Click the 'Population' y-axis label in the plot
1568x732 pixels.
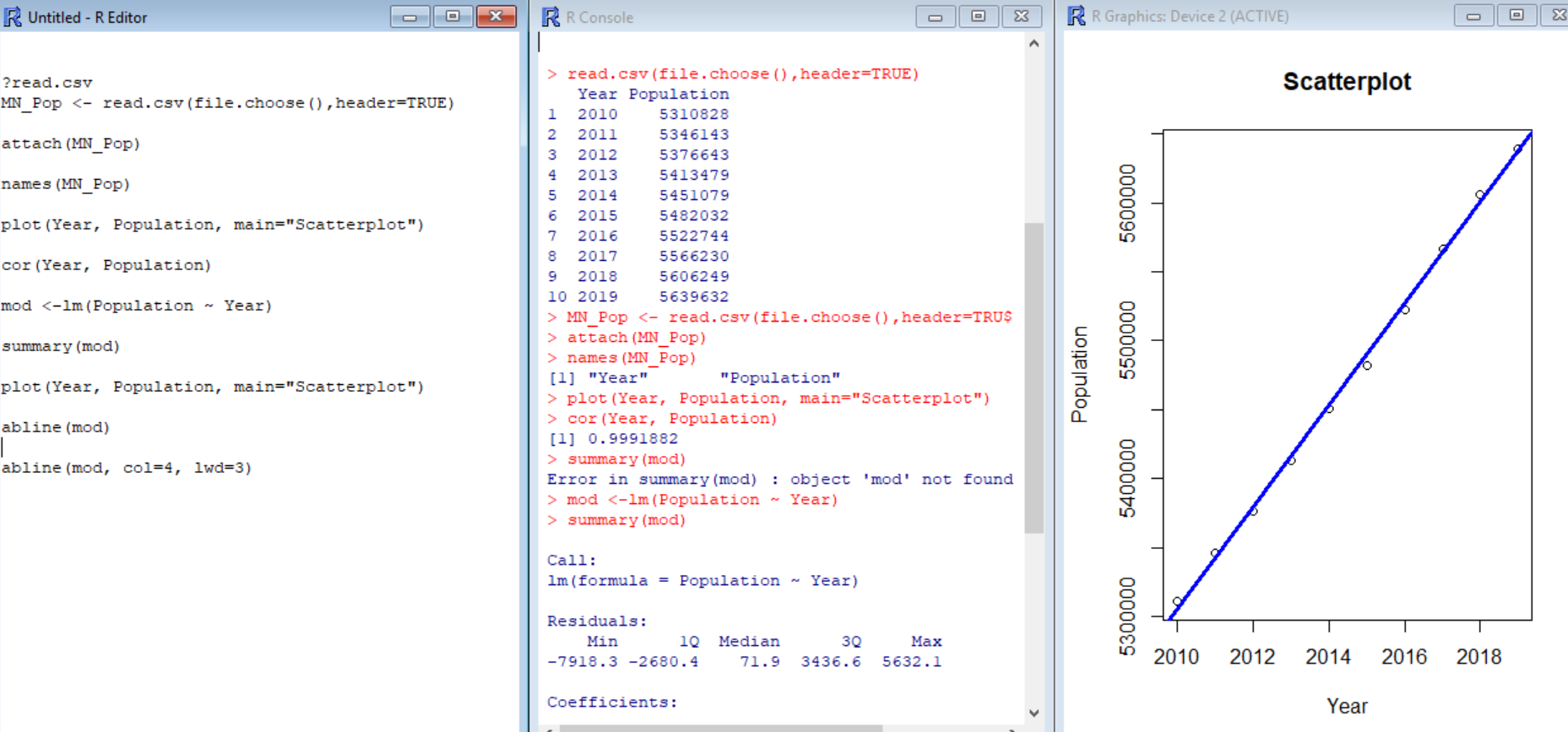coord(1079,374)
